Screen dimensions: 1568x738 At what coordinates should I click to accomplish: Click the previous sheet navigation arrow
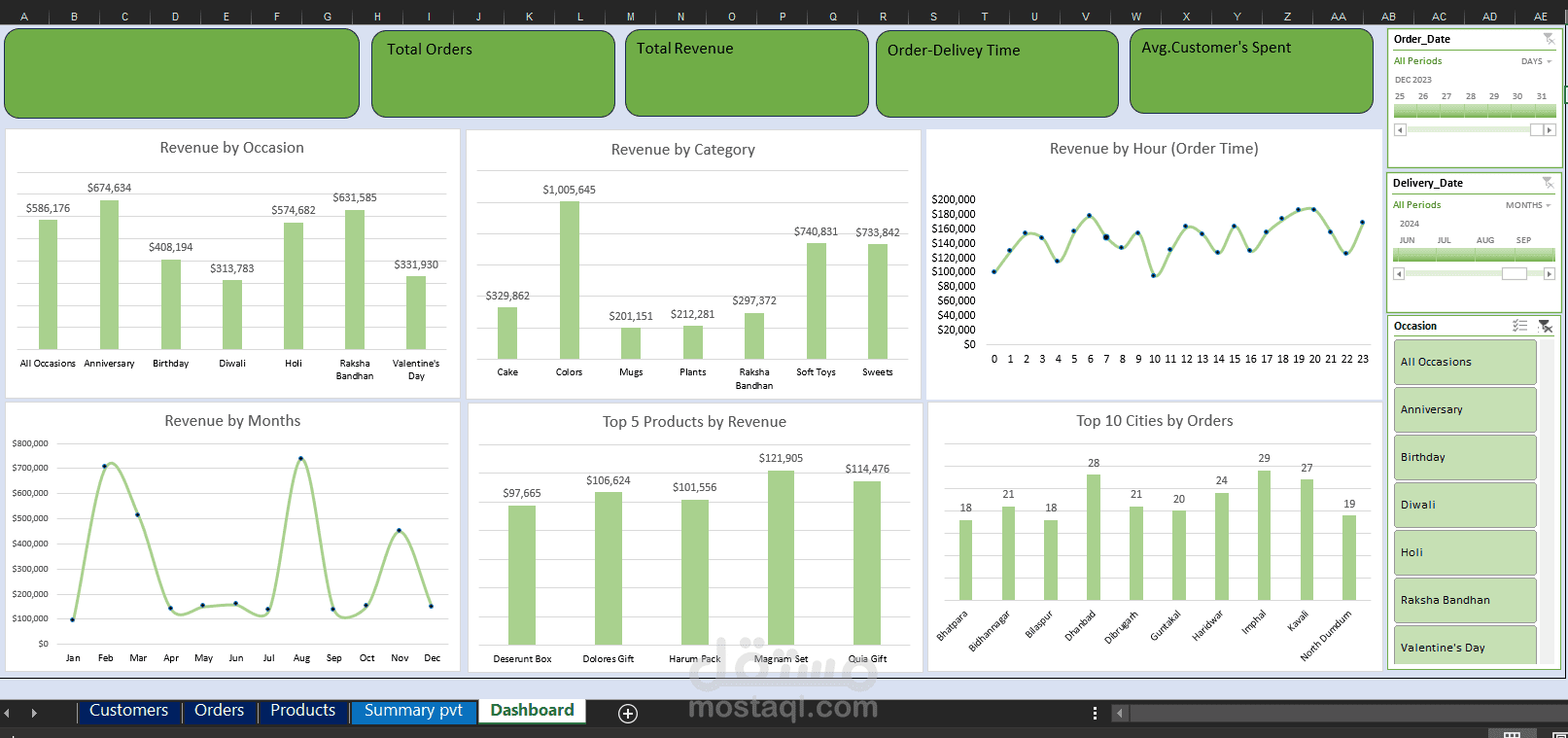(7, 713)
